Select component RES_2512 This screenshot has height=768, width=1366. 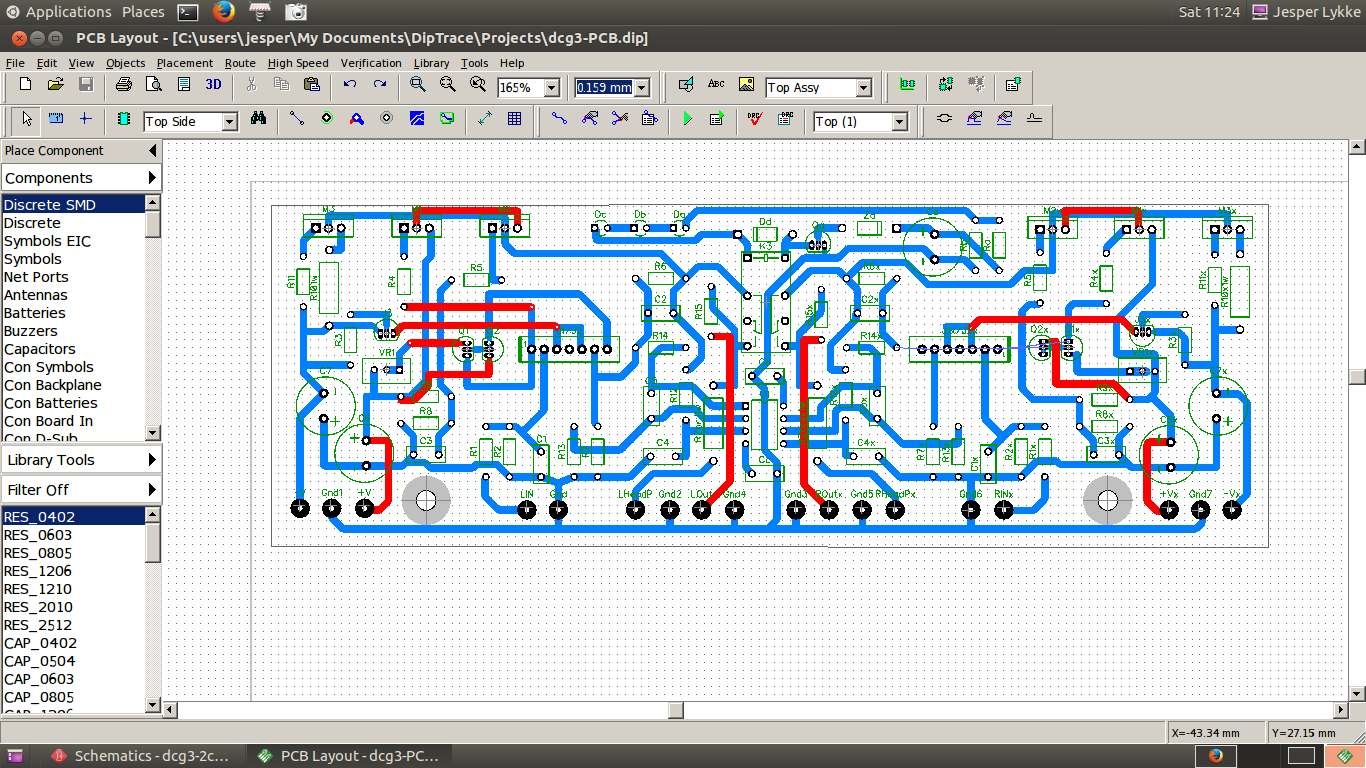(73, 625)
